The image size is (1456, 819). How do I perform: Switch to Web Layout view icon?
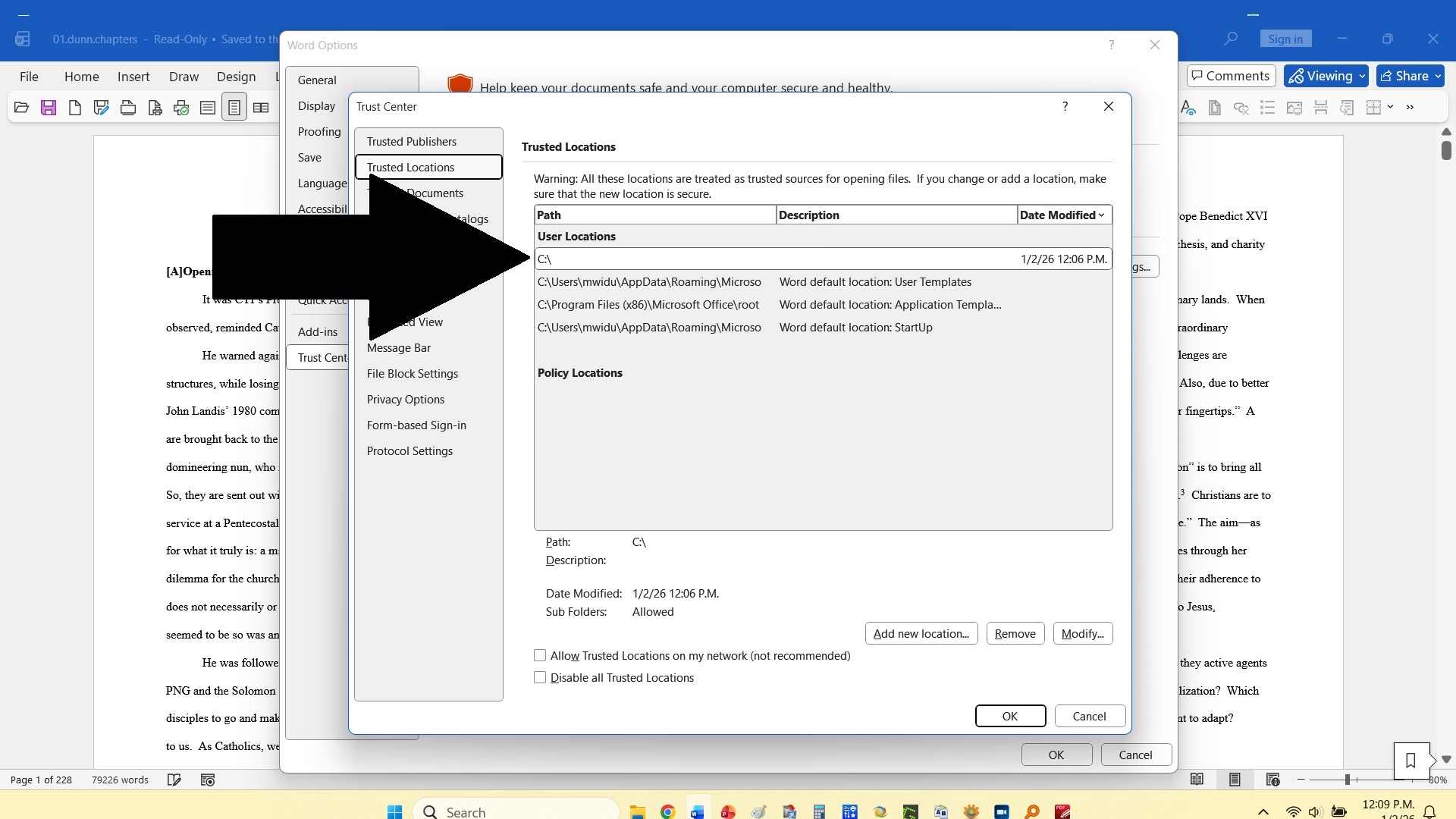click(x=1272, y=780)
